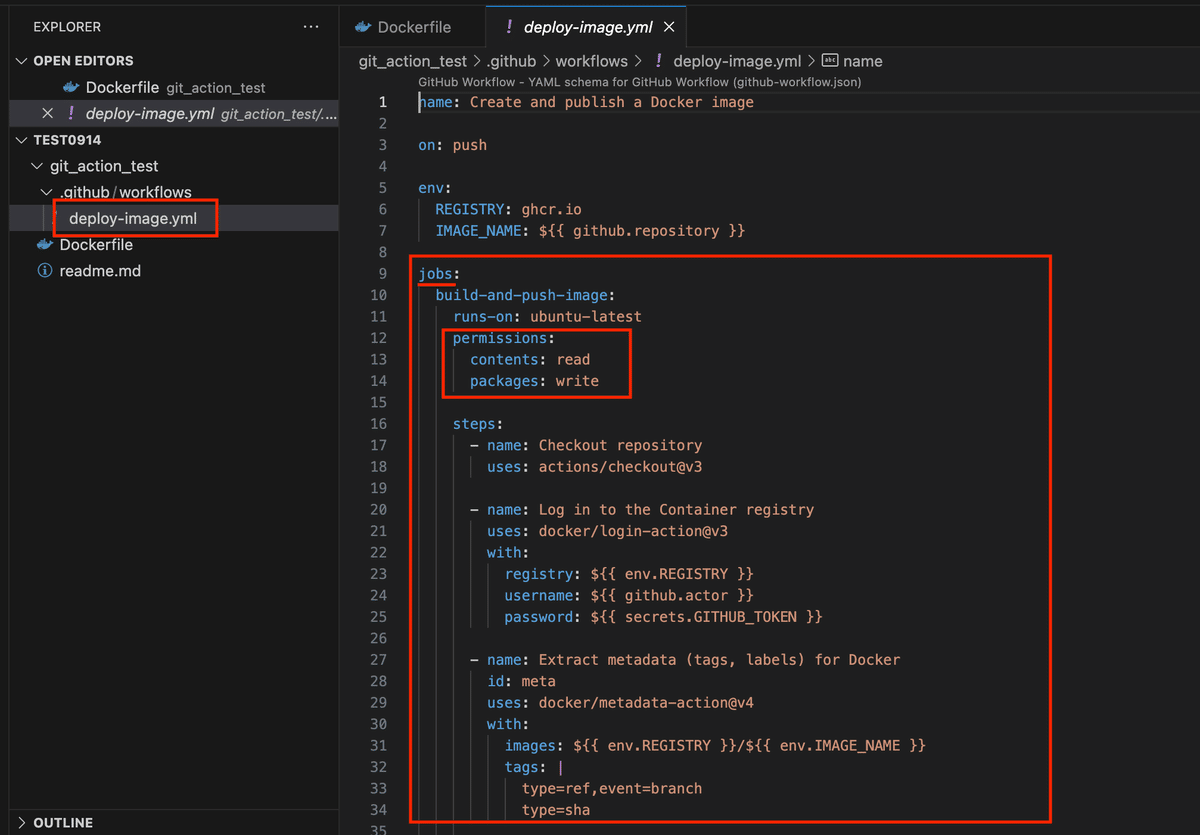Close deploy-image.yml from the Open Editors list
This screenshot has width=1200, height=835.
click(x=47, y=113)
